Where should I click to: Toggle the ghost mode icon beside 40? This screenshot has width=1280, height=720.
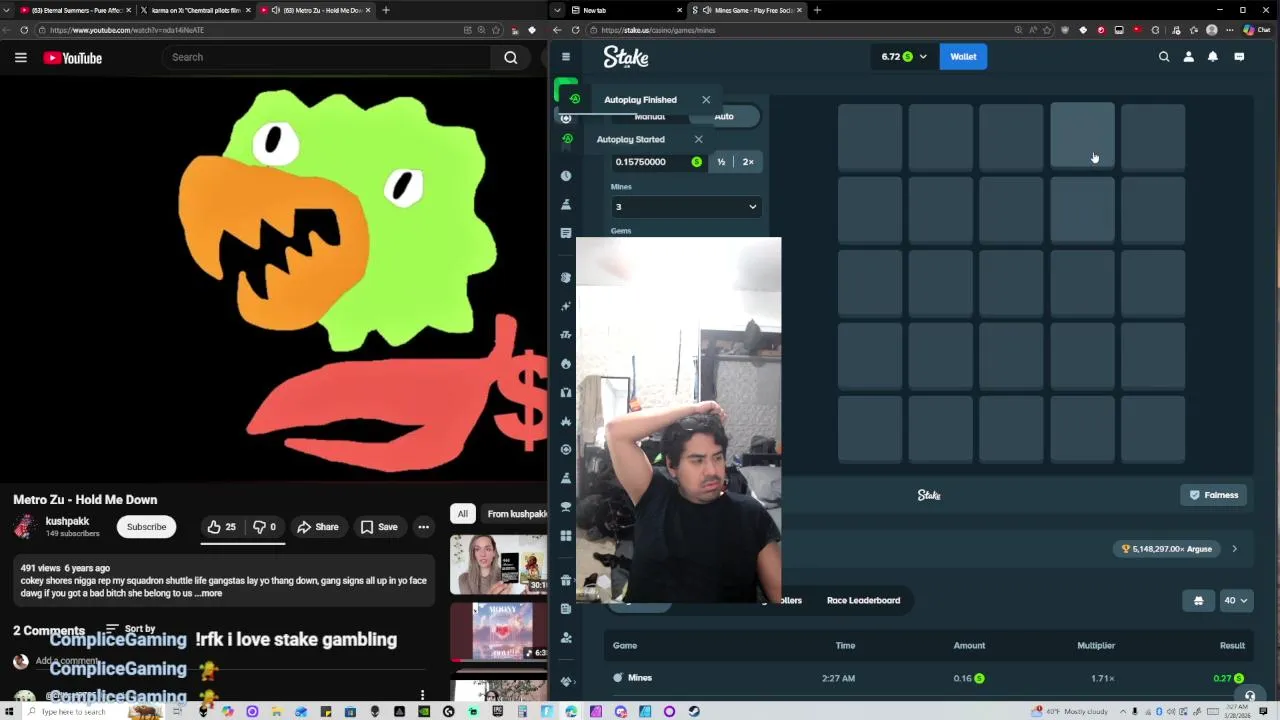1198,601
